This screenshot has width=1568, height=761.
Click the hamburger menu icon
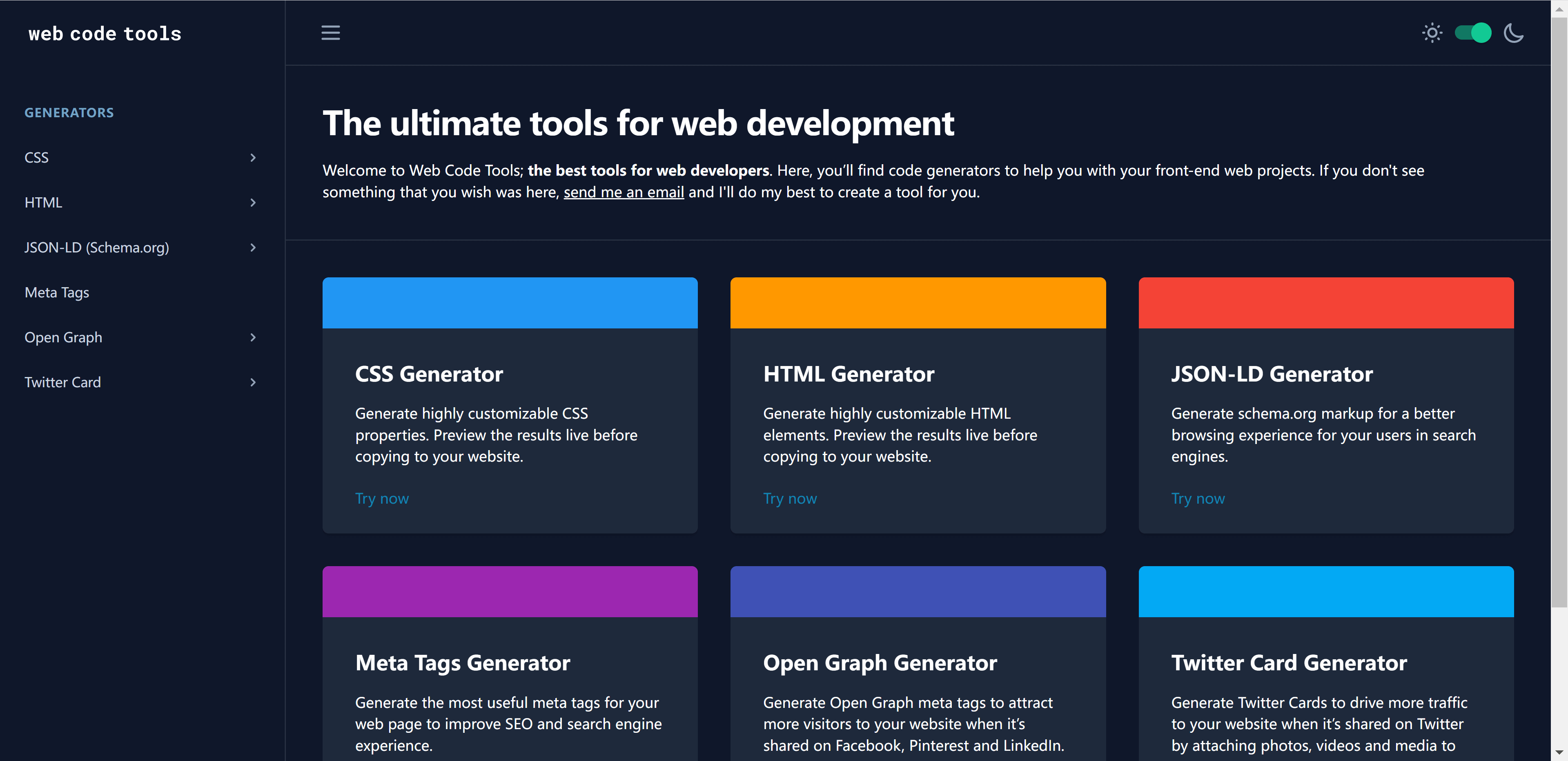[x=330, y=33]
